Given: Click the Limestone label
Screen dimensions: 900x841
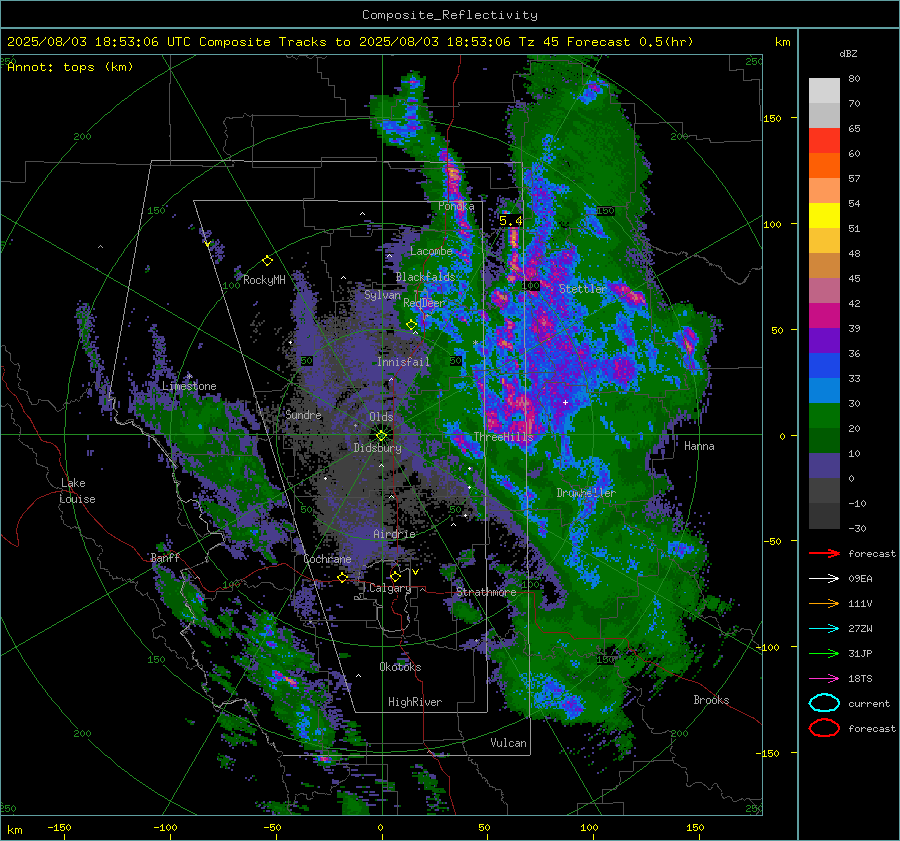Looking at the screenshot, I should tap(189, 386).
